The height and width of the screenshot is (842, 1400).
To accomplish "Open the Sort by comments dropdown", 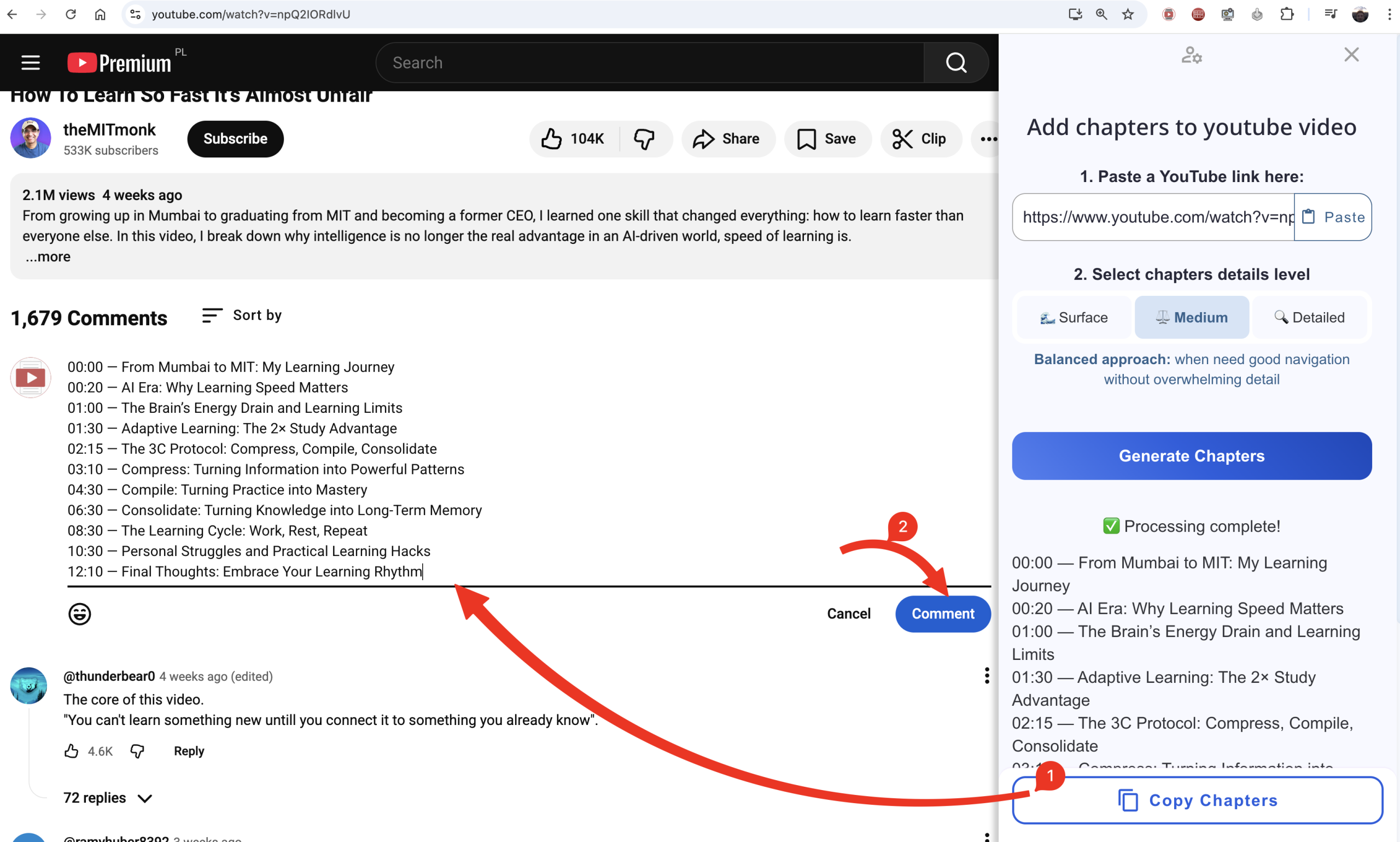I will [x=241, y=315].
